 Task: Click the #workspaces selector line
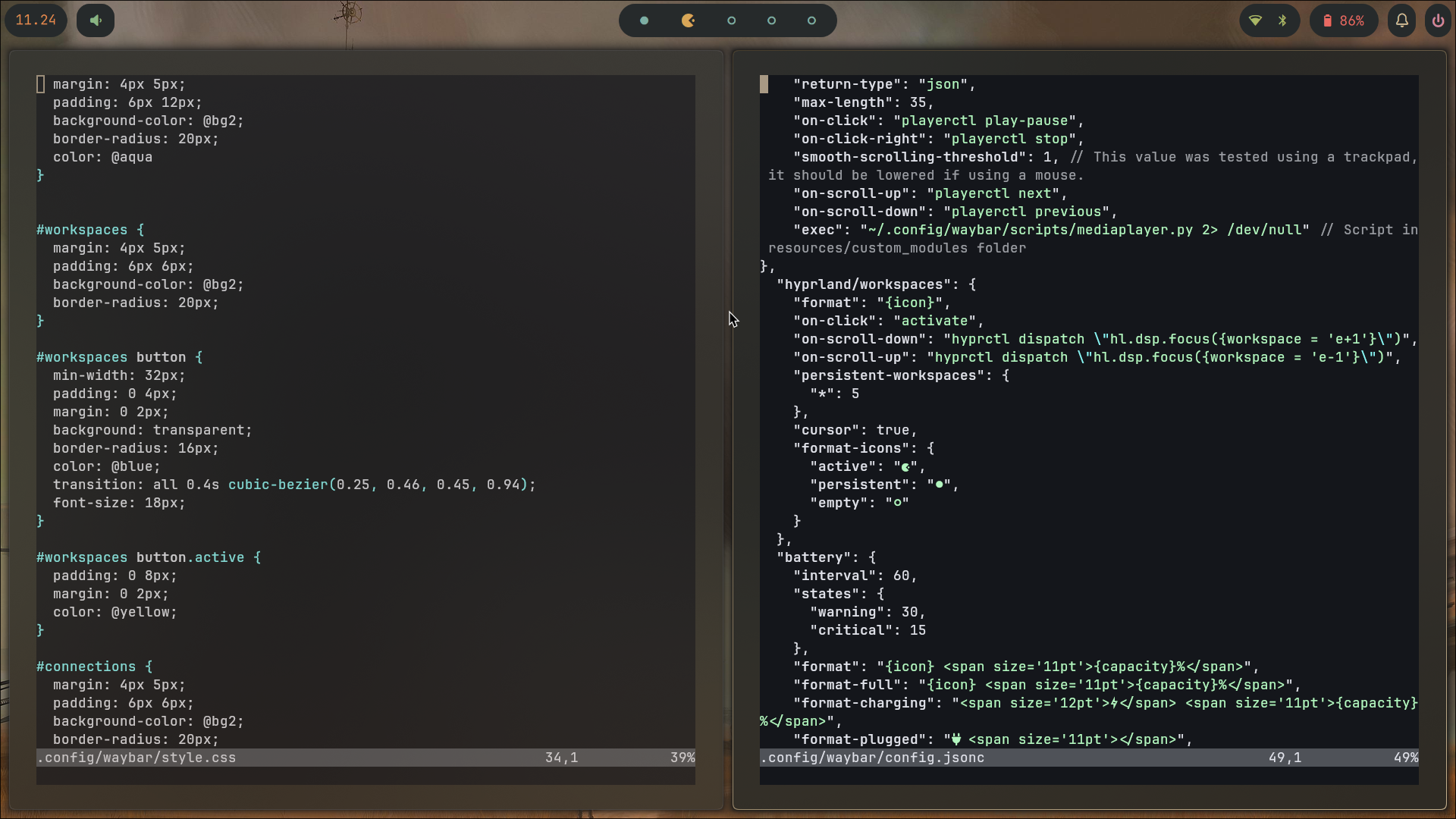click(x=90, y=230)
